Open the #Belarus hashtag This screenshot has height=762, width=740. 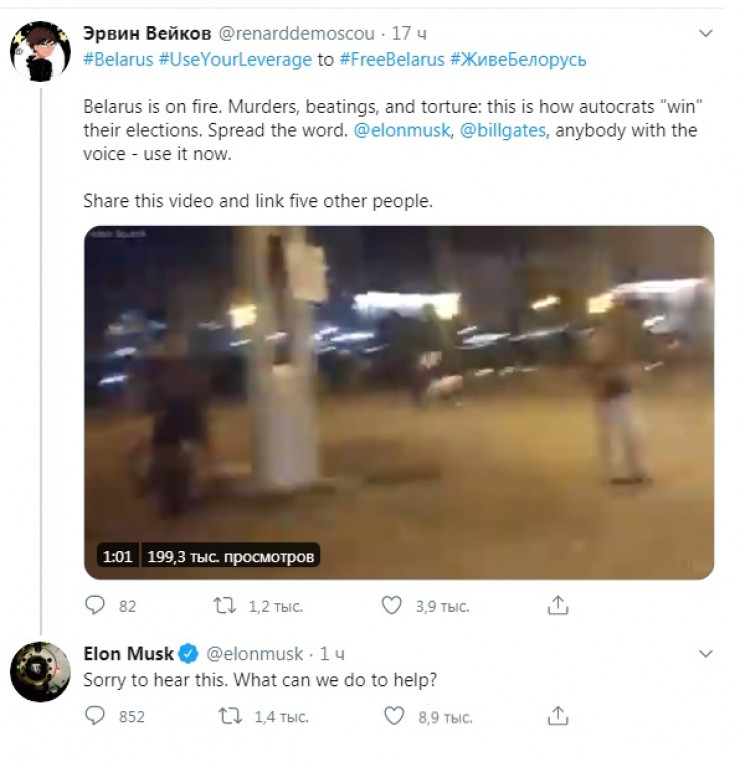(x=118, y=59)
